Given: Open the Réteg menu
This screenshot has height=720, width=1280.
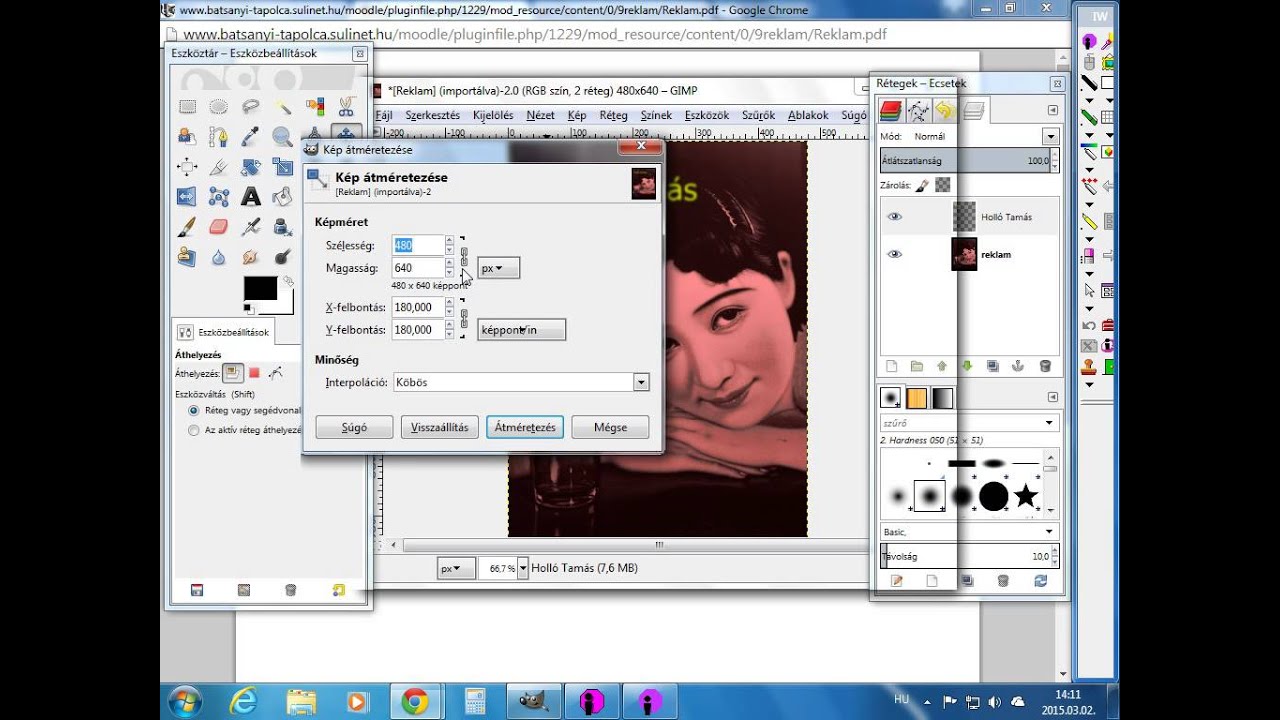Looking at the screenshot, I should (x=613, y=115).
